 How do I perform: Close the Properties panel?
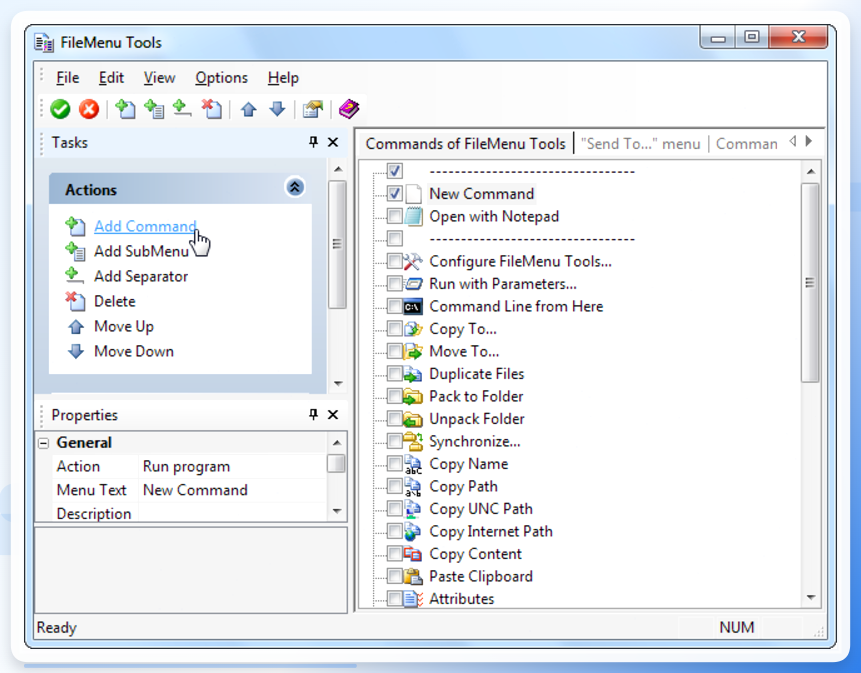click(333, 414)
